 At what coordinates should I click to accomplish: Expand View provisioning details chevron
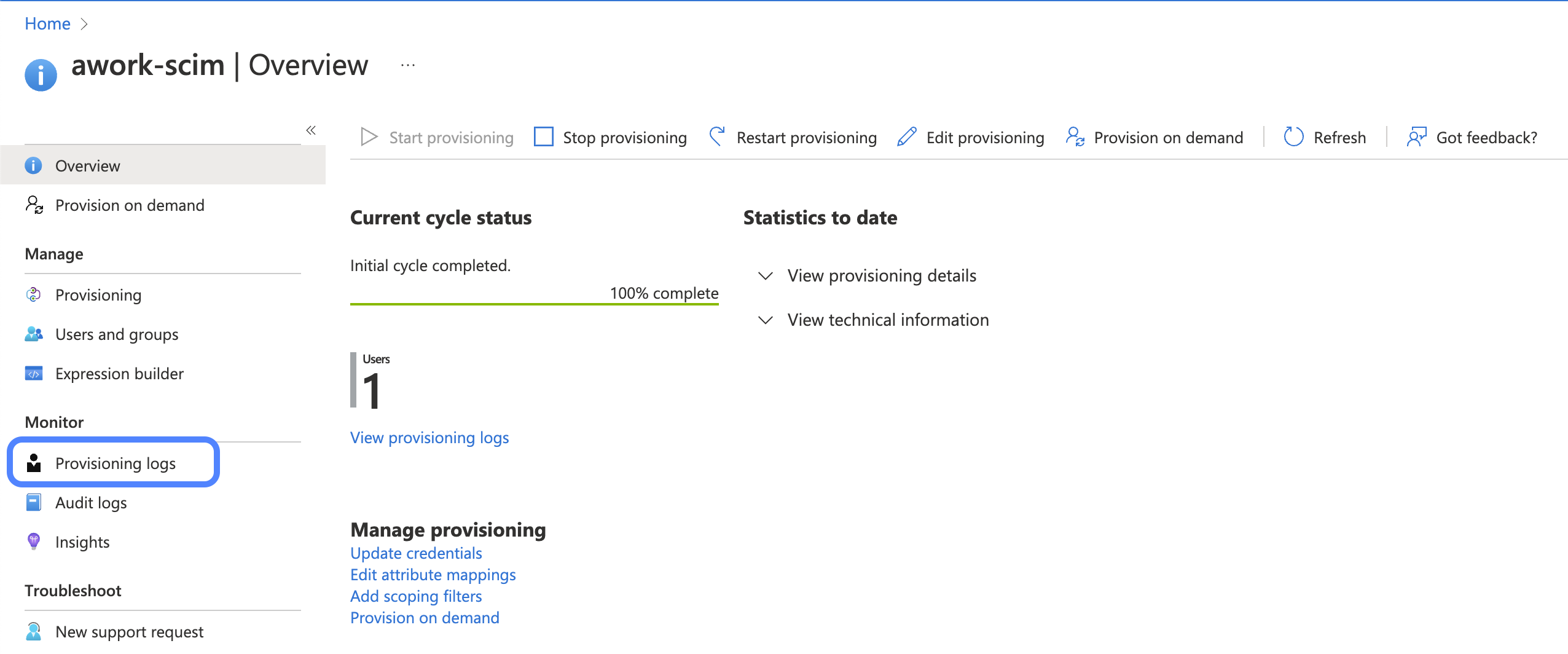pyautogui.click(x=766, y=275)
